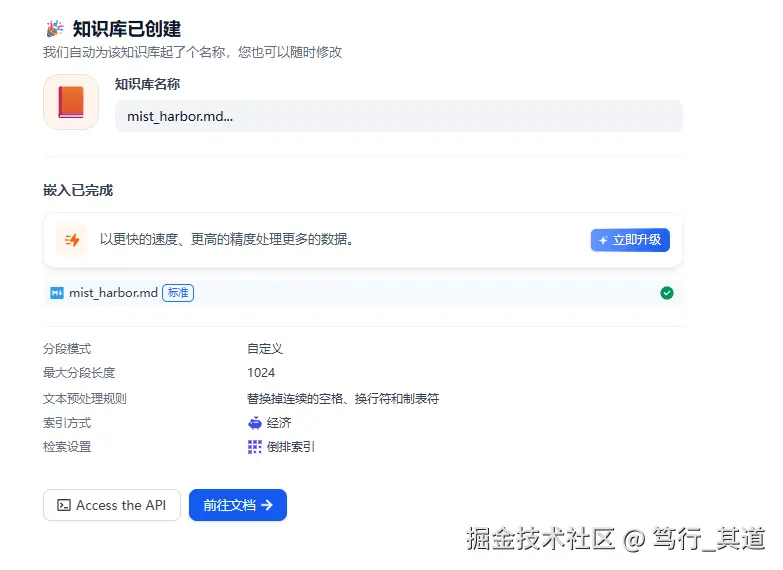Image resolution: width=783 pixels, height=570 pixels.
Task: Click the 倒排索引 grid icon
Action: (x=255, y=447)
